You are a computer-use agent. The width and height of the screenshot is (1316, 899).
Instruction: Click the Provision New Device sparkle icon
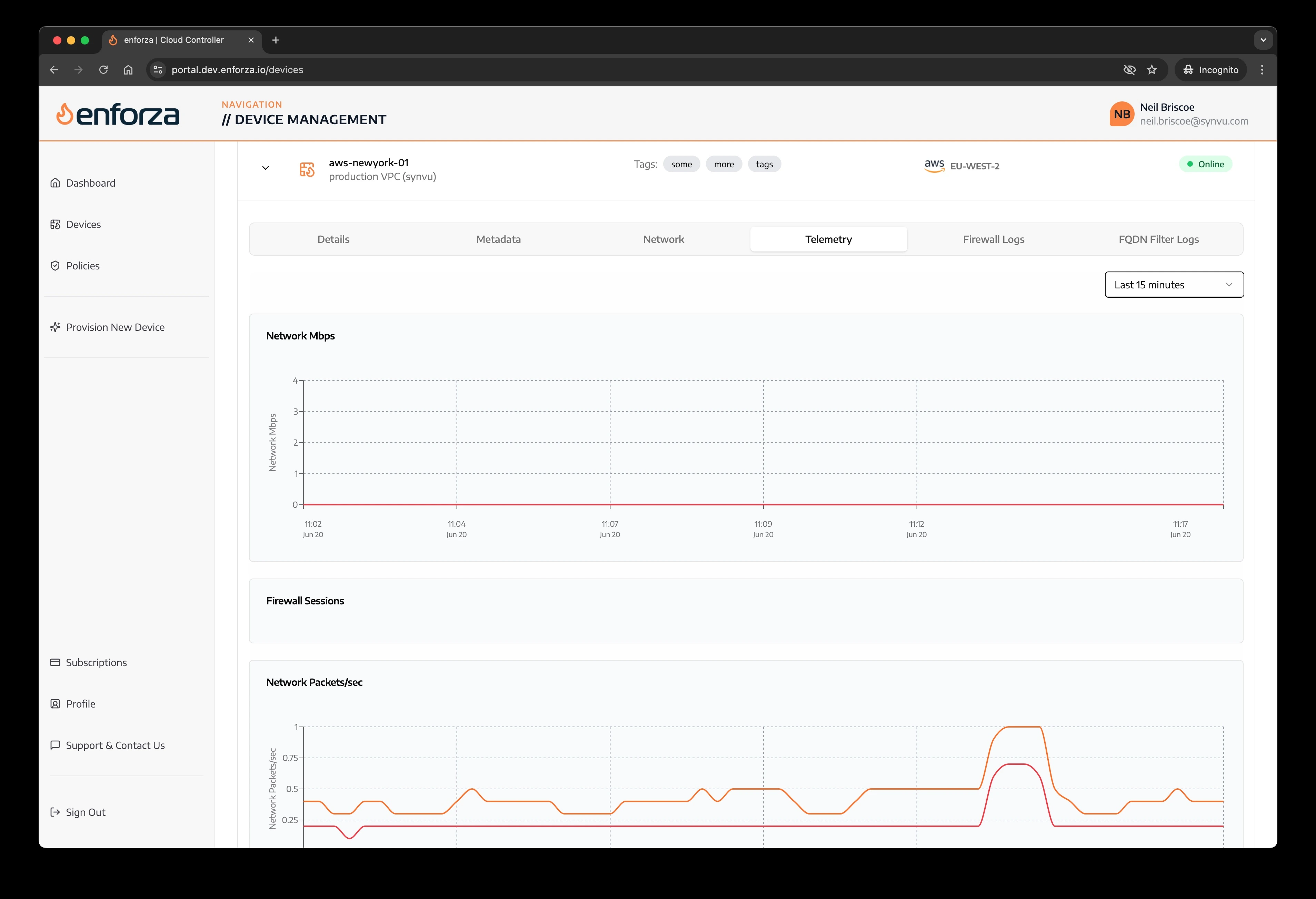pyautogui.click(x=55, y=327)
